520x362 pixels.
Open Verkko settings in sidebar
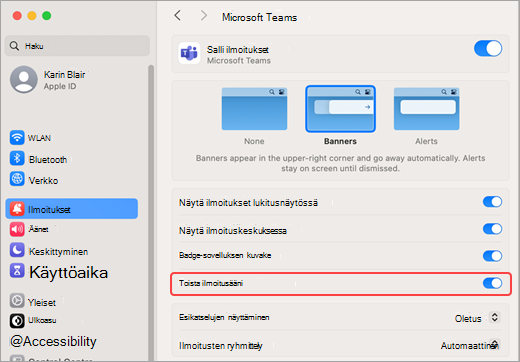72,180
